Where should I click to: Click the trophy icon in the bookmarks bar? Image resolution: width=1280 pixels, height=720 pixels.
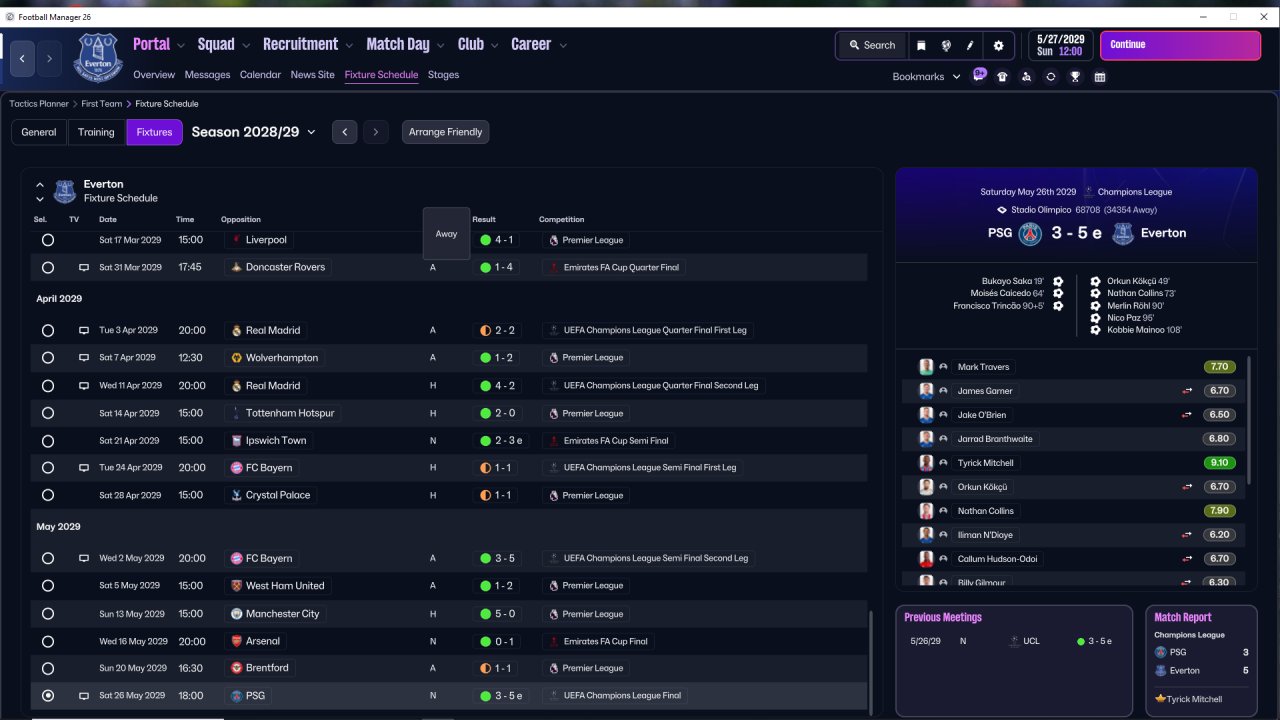click(1075, 77)
